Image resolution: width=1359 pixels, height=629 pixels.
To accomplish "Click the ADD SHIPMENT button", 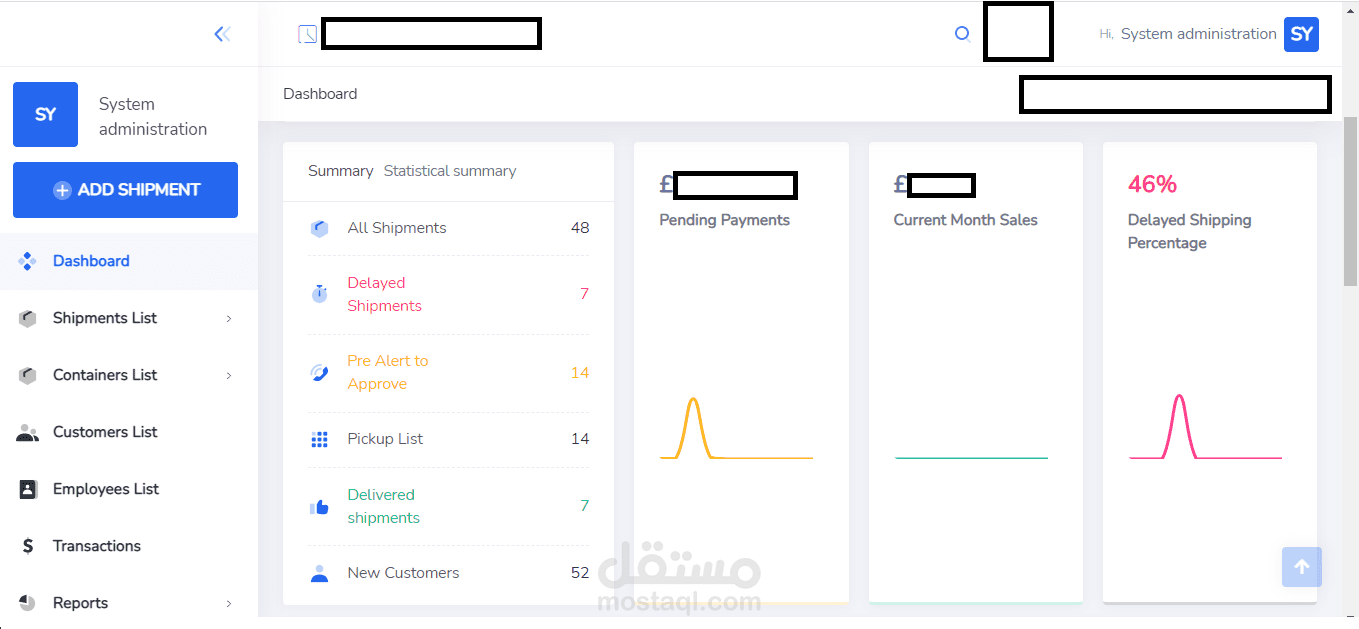I will point(125,190).
